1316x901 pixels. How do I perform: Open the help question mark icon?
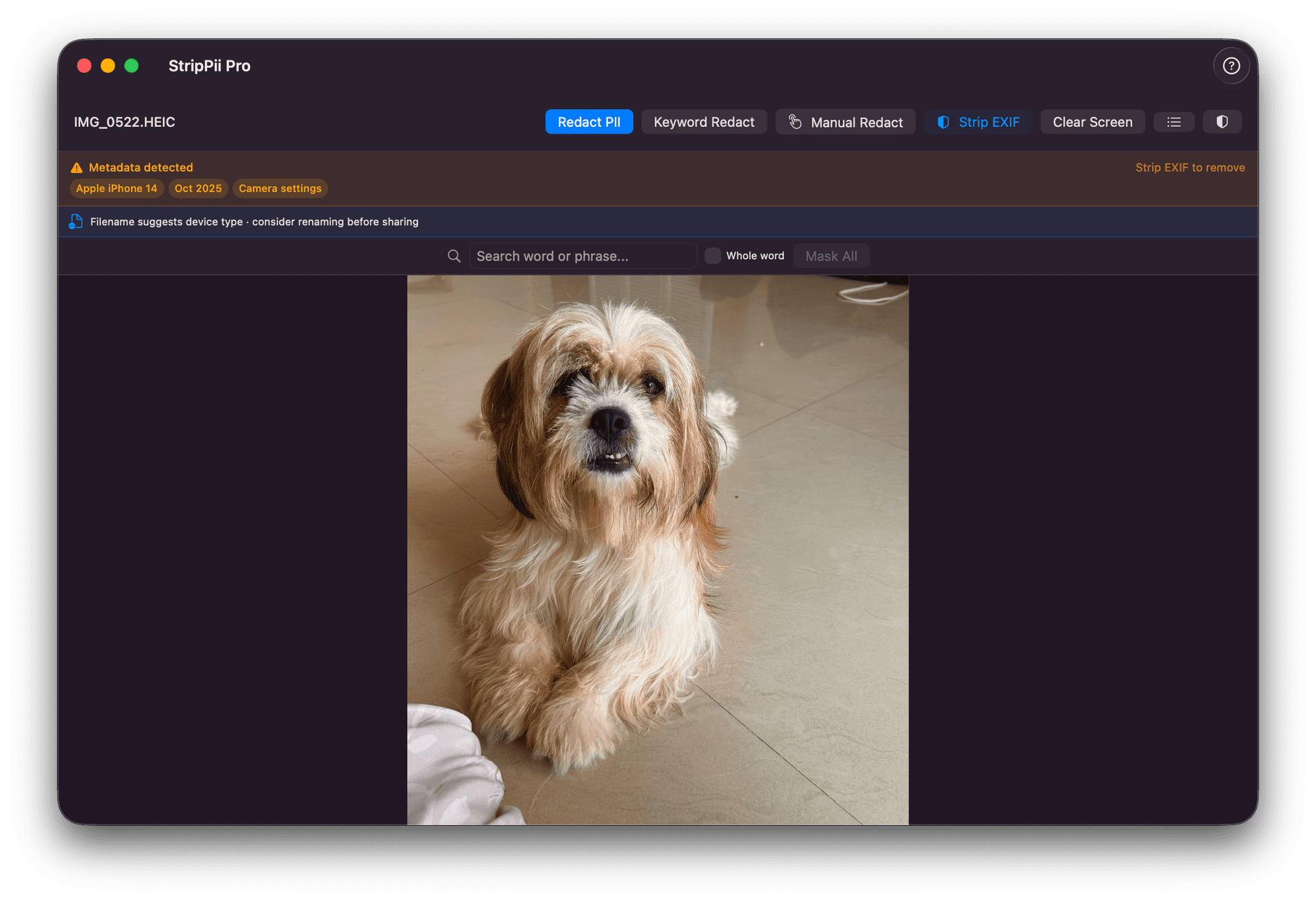(x=1231, y=66)
